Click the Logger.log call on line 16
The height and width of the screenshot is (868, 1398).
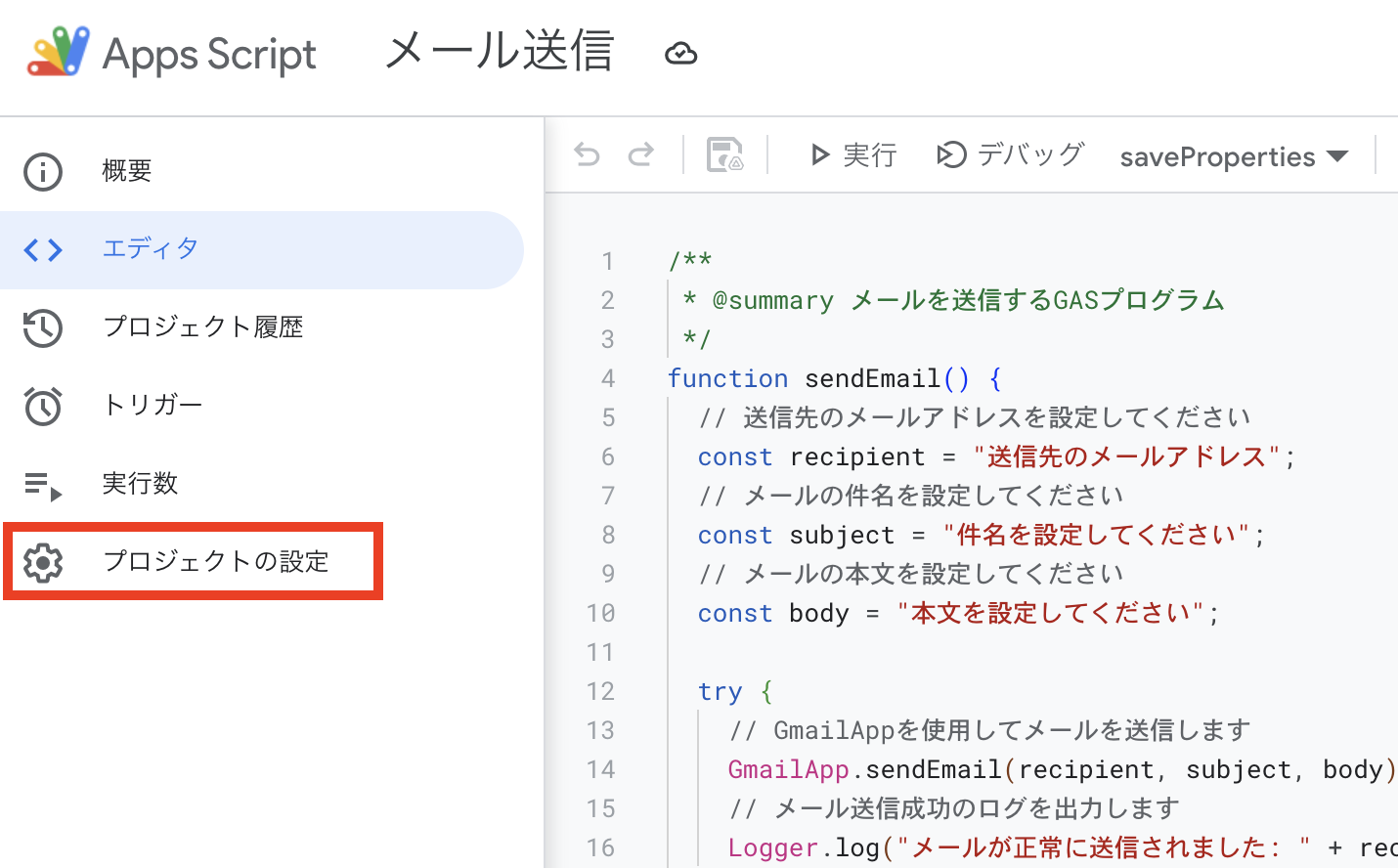(x=1063, y=847)
